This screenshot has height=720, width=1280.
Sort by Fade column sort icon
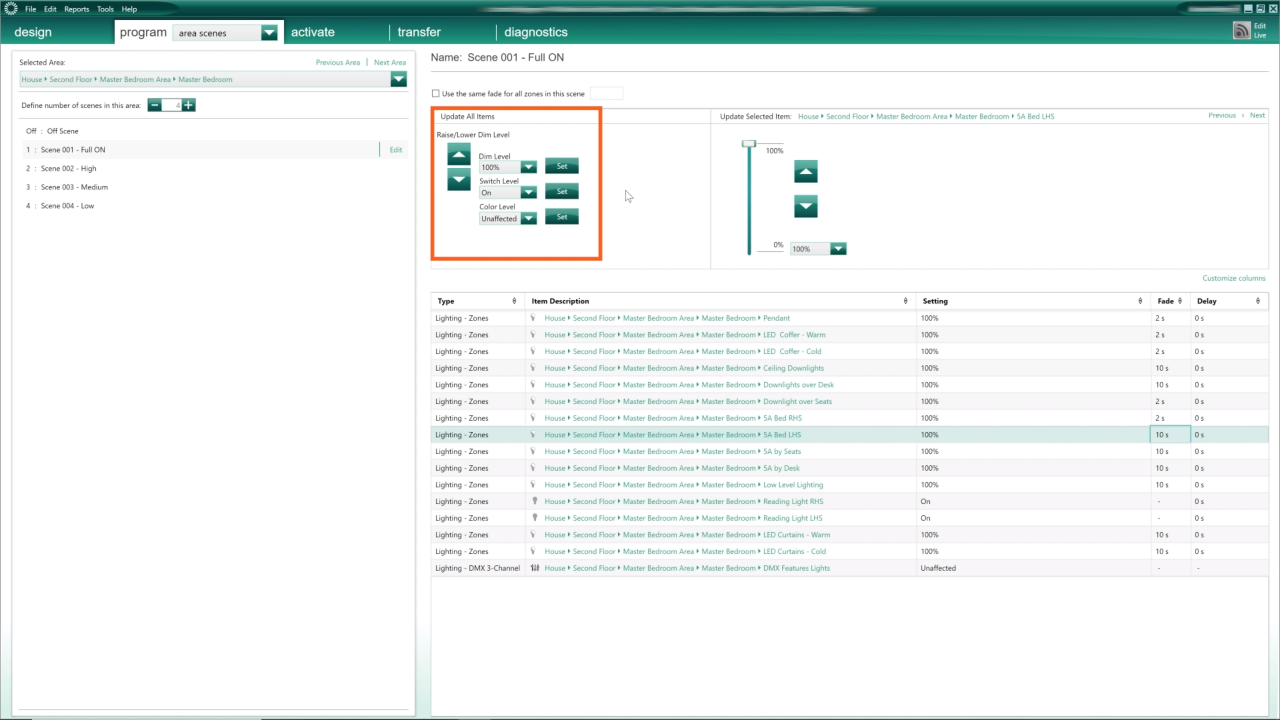tap(1181, 301)
